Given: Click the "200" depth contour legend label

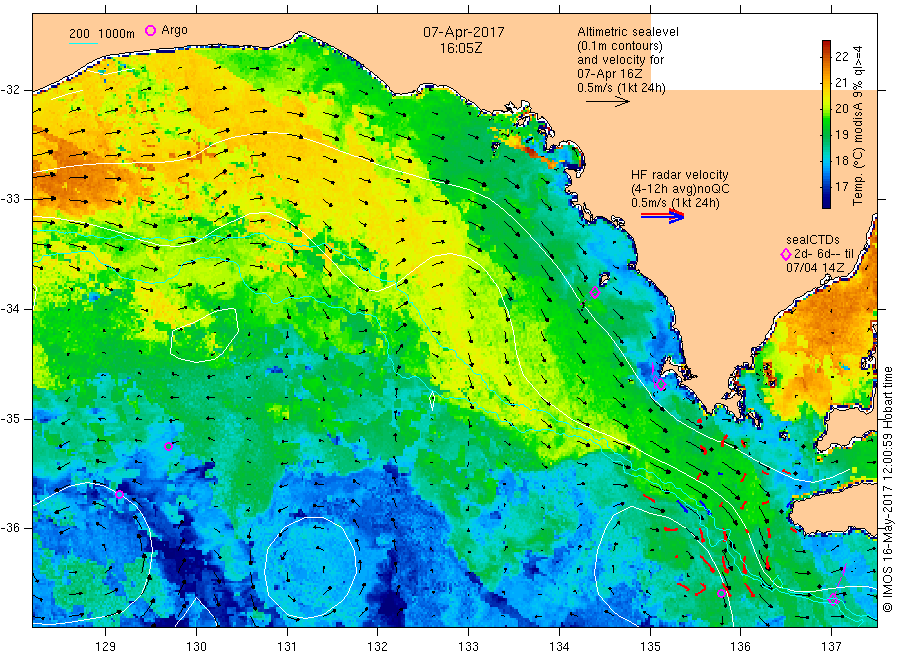Looking at the screenshot, I should tap(80, 34).
